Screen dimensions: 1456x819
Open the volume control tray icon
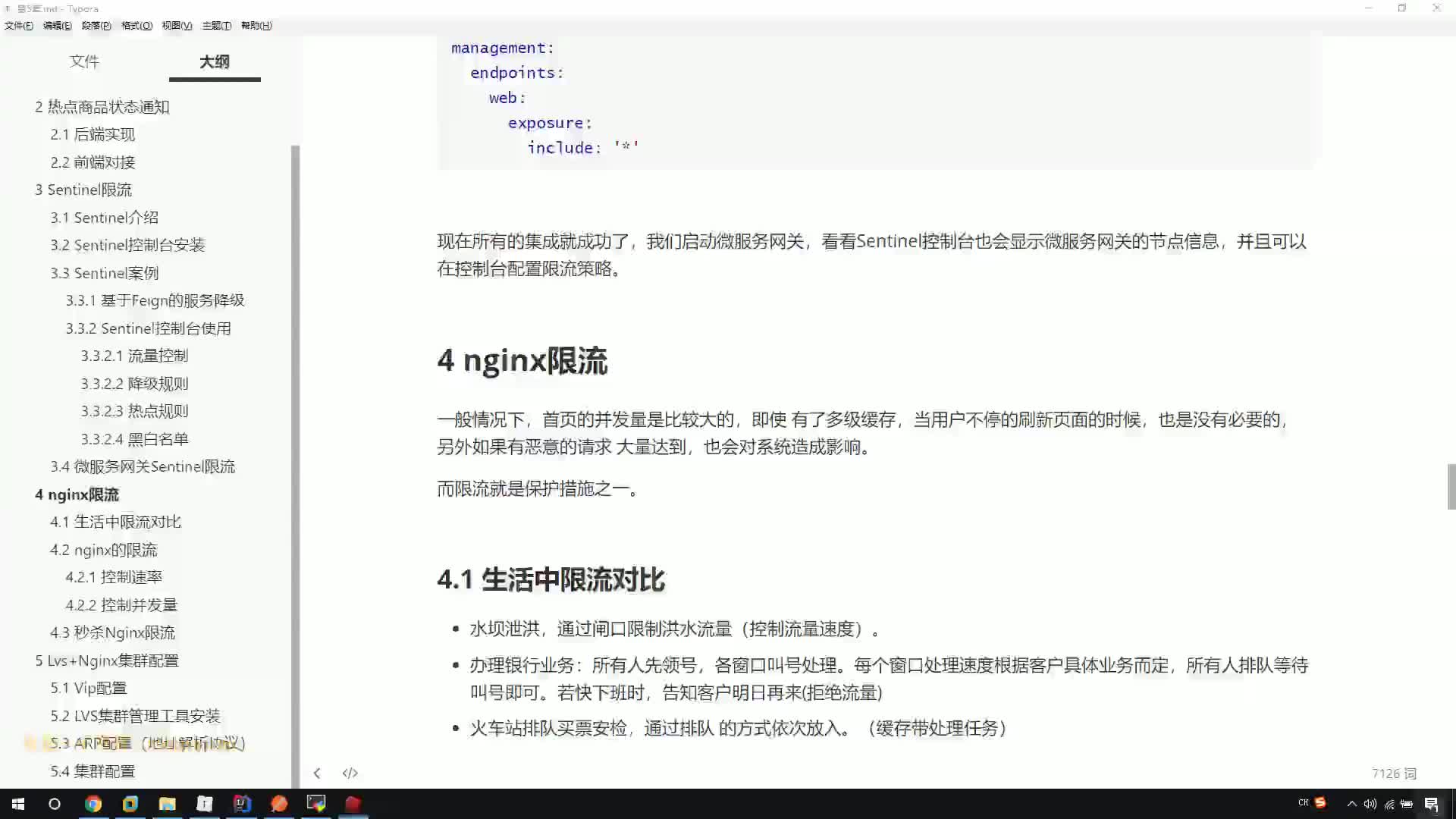(1370, 804)
